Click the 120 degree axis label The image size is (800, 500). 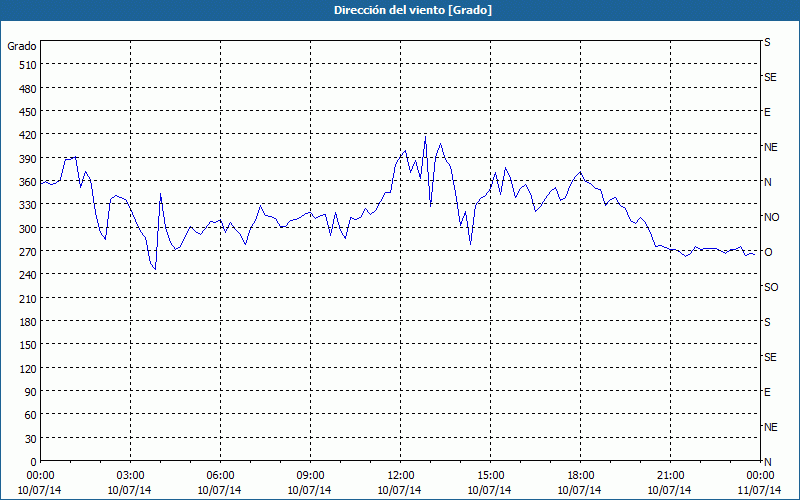click(28, 369)
